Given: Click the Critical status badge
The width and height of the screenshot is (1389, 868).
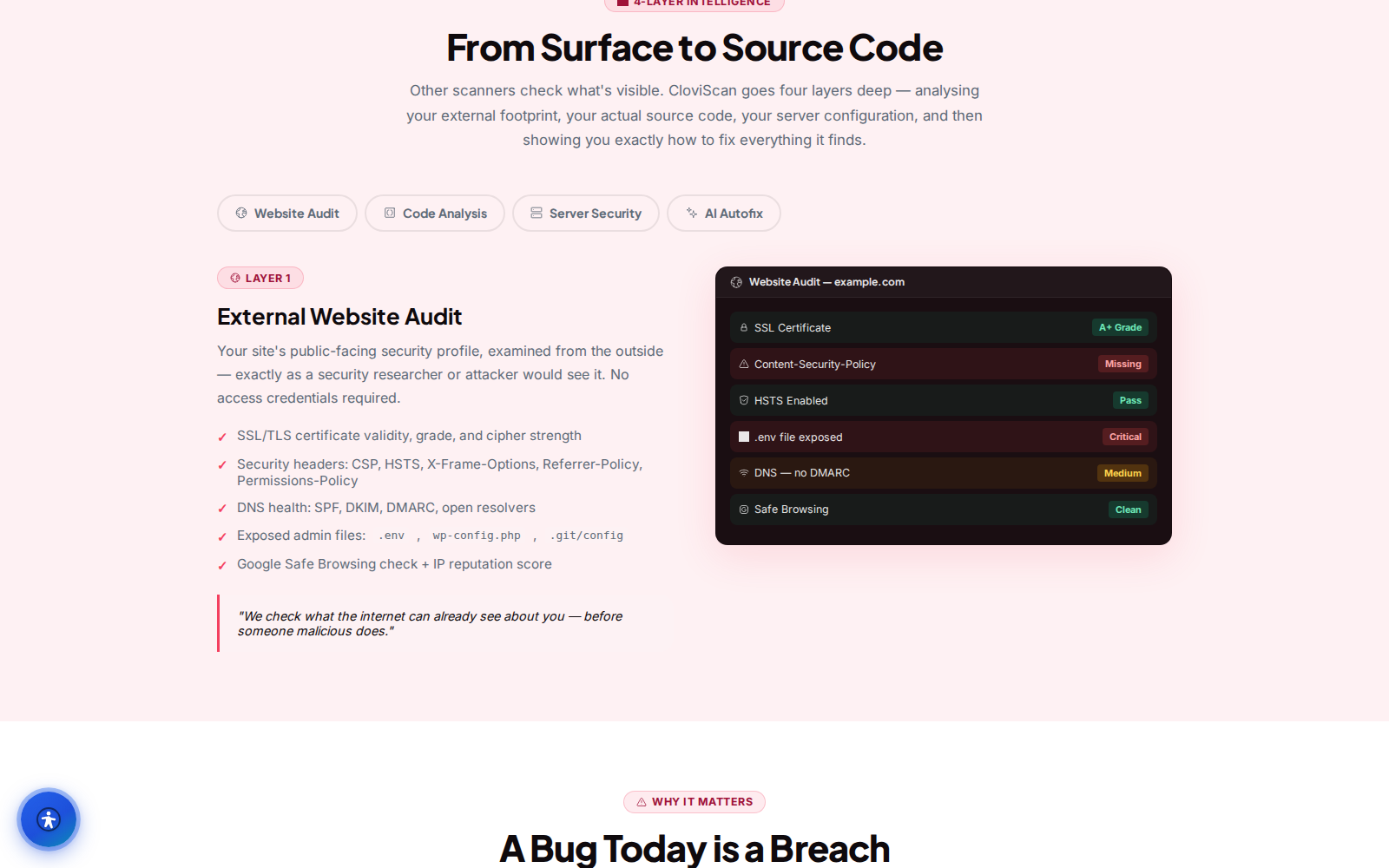Looking at the screenshot, I should (1125, 437).
